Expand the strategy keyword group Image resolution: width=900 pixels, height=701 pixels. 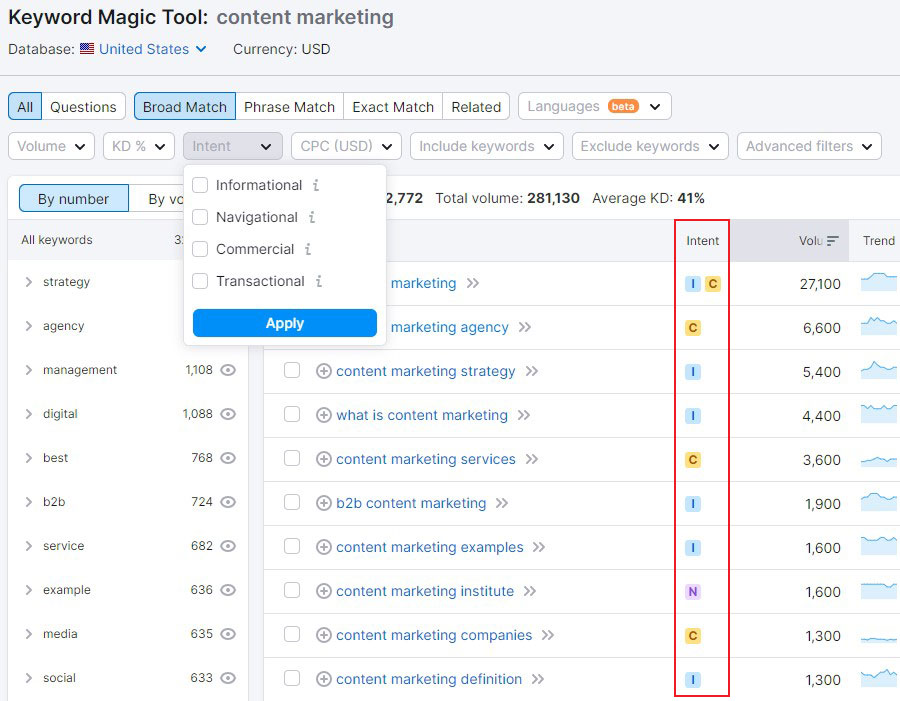(x=29, y=282)
